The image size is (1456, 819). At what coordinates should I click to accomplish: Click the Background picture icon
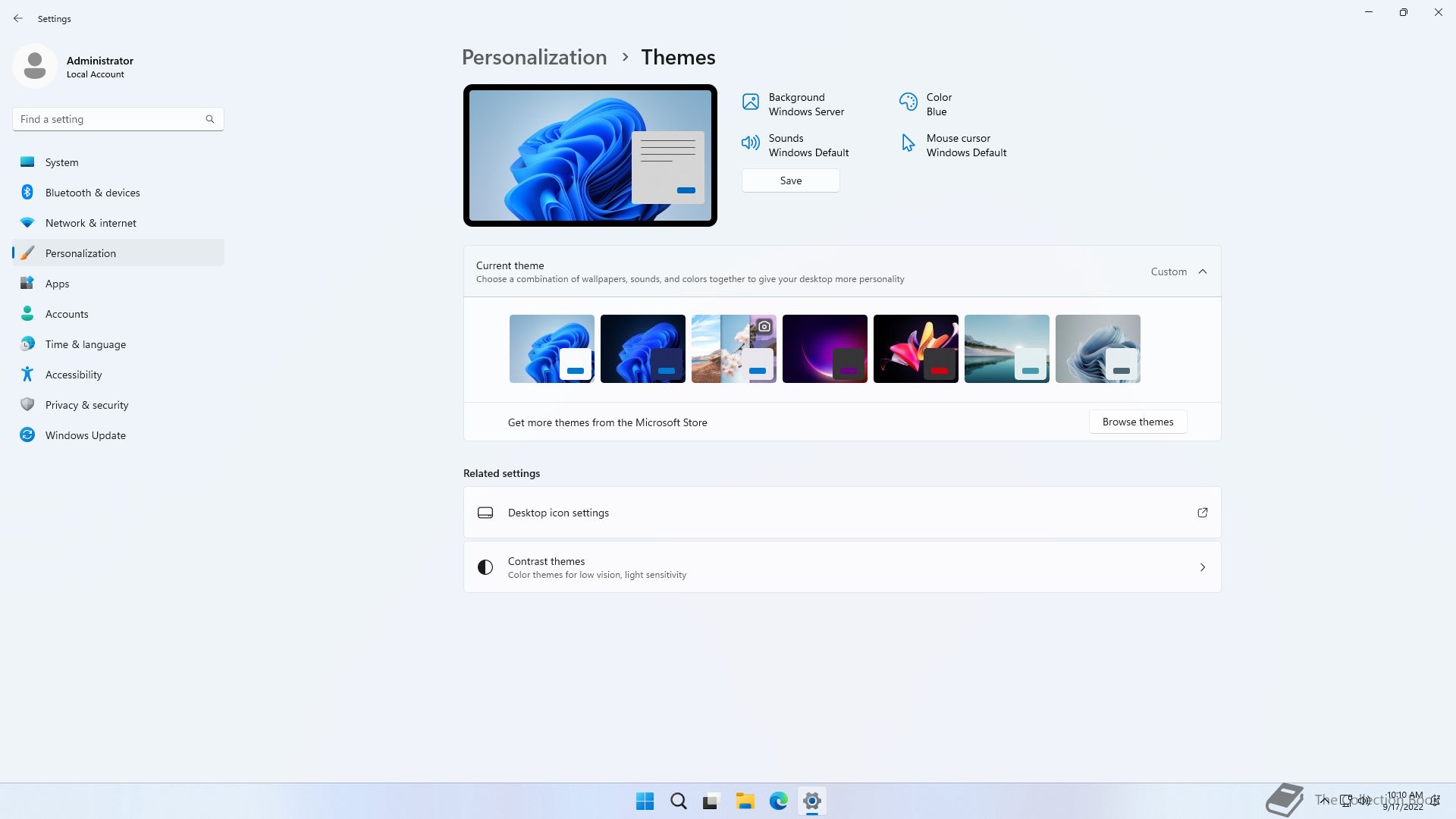[x=750, y=102]
